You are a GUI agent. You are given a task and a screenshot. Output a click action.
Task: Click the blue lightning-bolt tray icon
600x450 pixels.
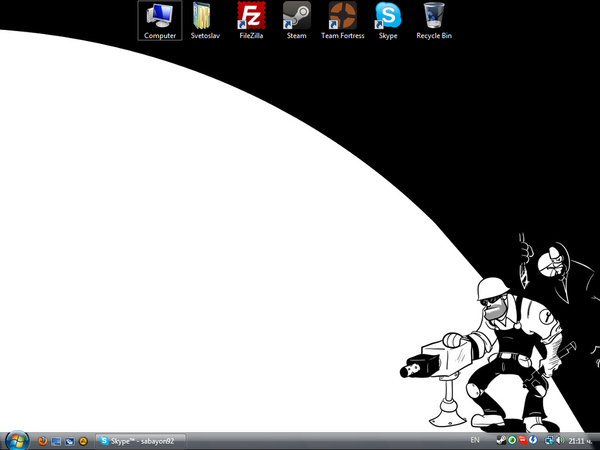[532, 440]
